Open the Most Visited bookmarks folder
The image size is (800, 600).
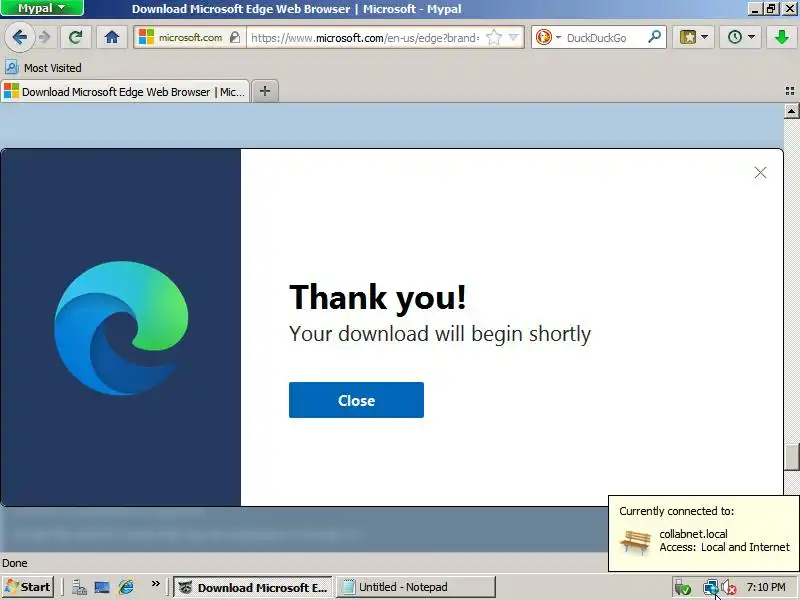43,67
